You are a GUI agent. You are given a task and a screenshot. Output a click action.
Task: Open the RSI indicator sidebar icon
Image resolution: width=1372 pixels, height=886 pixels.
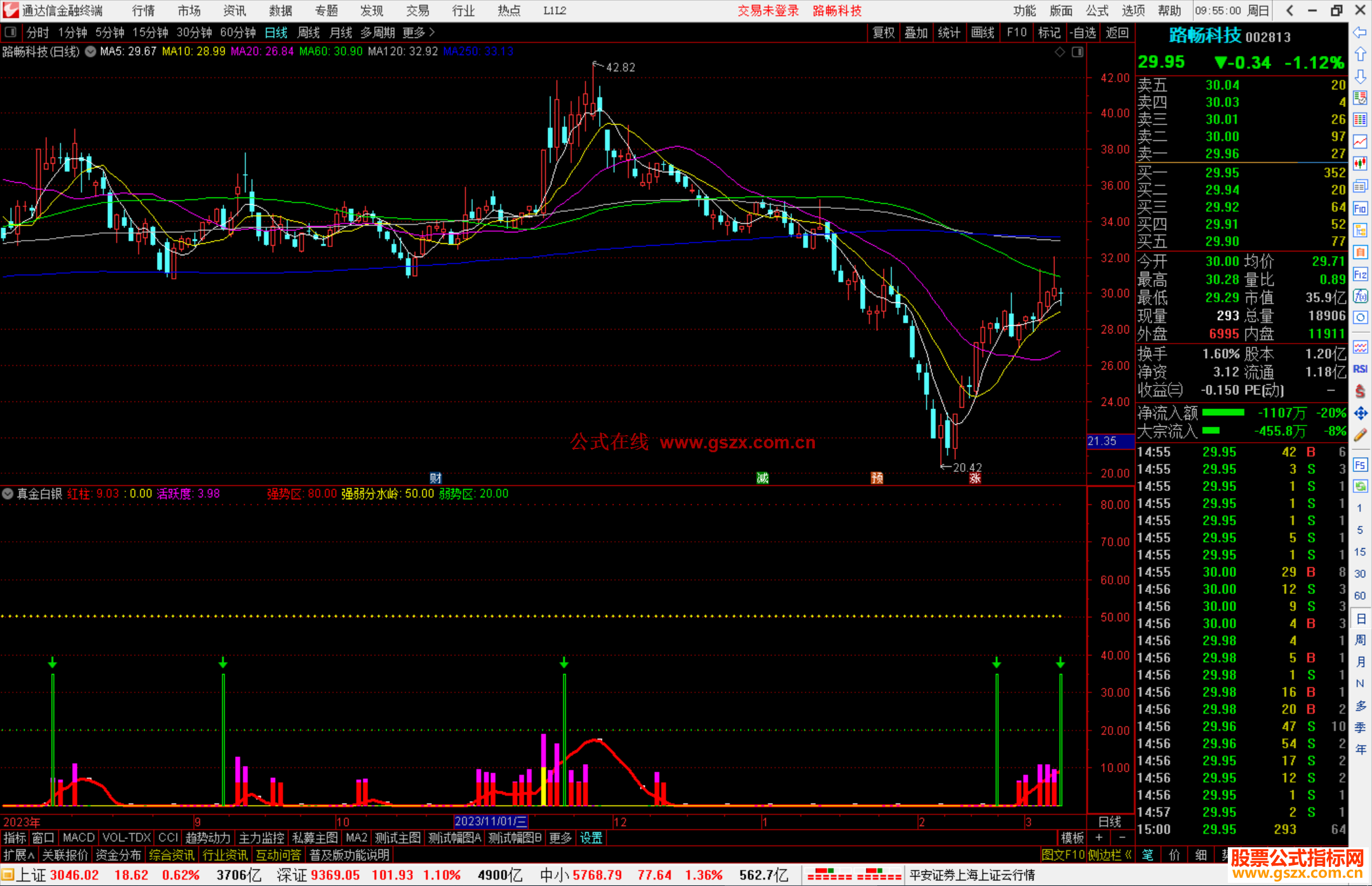1360,369
